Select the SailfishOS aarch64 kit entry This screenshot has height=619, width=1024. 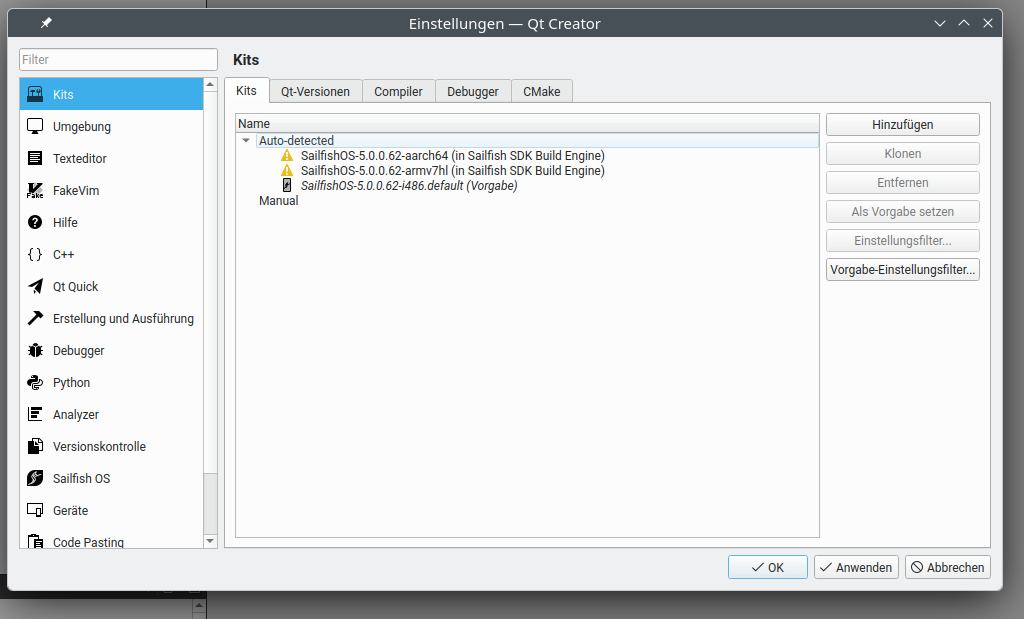point(452,156)
